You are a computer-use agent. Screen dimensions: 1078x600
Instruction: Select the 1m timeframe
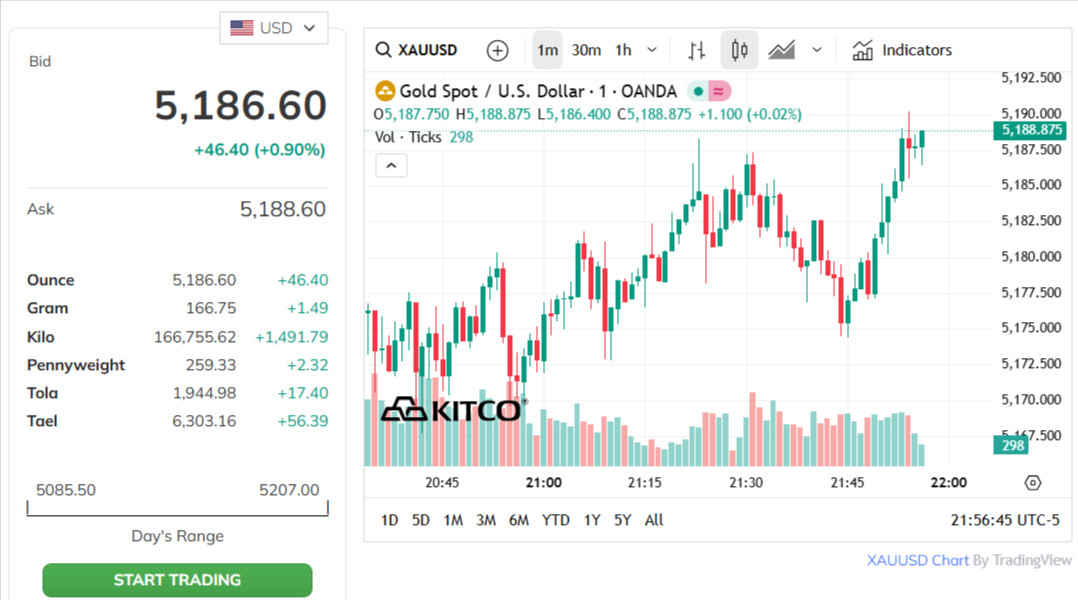pos(547,50)
